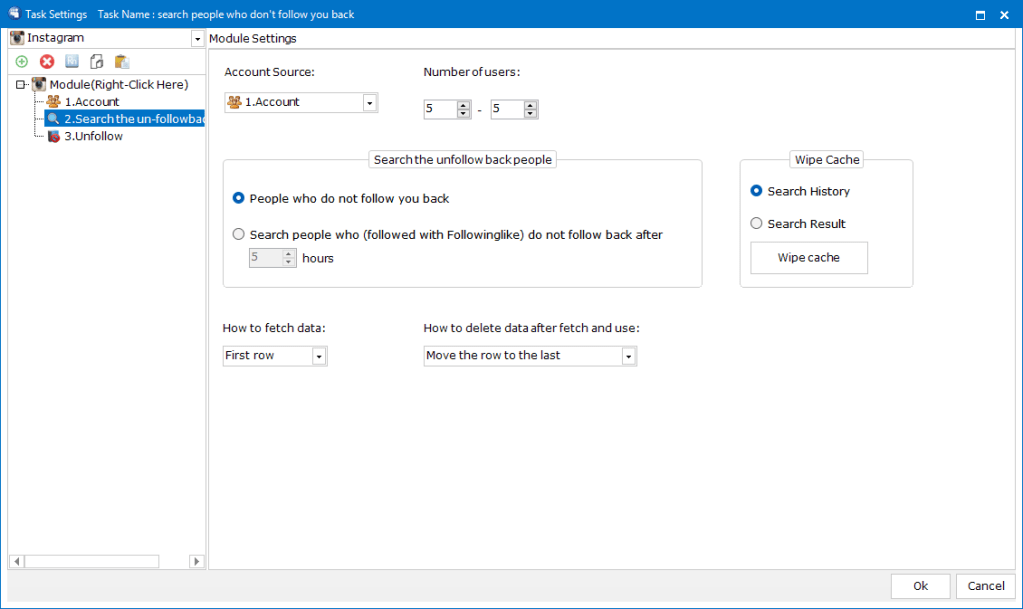
Task: Click the red delete module icon
Action: pos(47,62)
